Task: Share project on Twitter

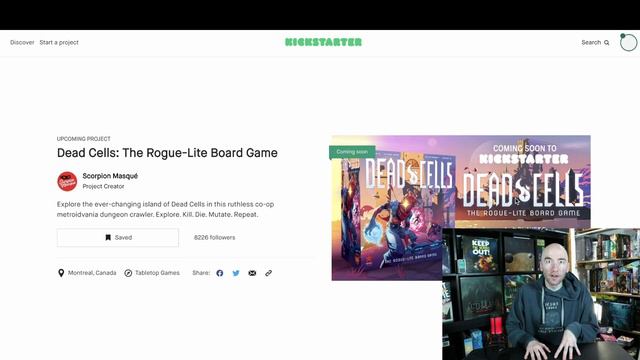Action: click(236, 273)
